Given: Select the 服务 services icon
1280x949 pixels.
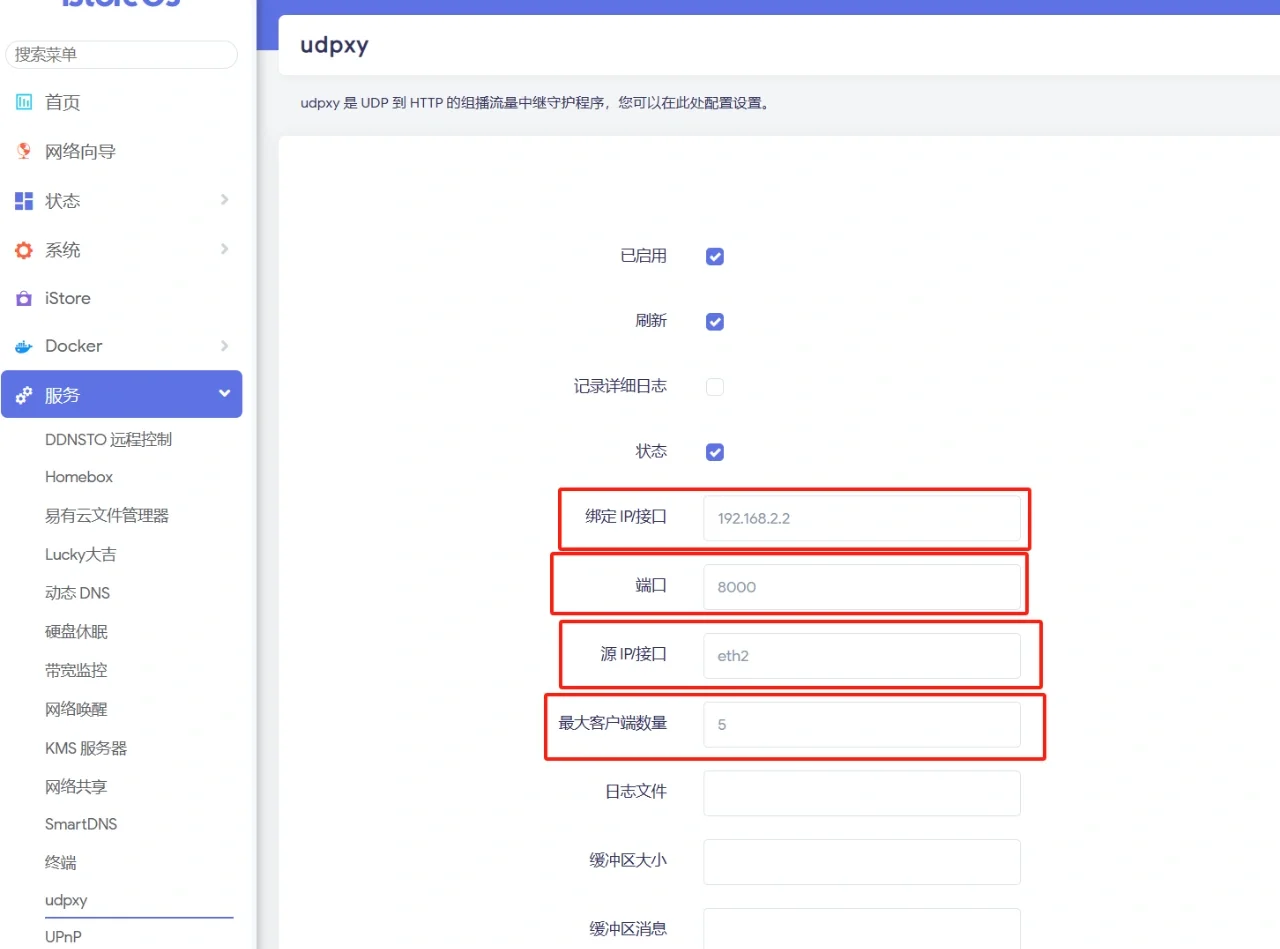Looking at the screenshot, I should pyautogui.click(x=23, y=394).
